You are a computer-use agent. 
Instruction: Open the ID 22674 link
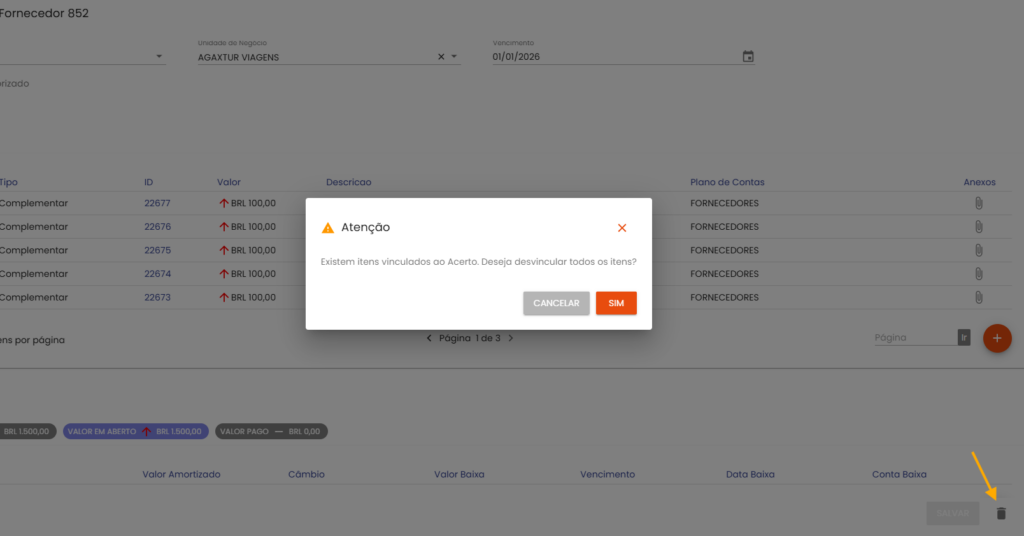pos(157,274)
